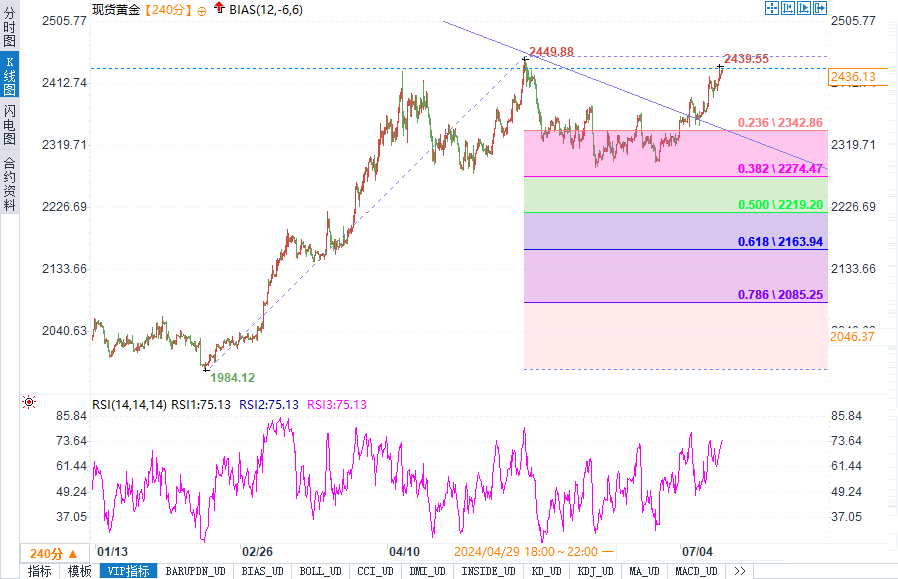Click the RSI2:75.13 value label
This screenshot has width=898, height=579.
pyautogui.click(x=269, y=405)
